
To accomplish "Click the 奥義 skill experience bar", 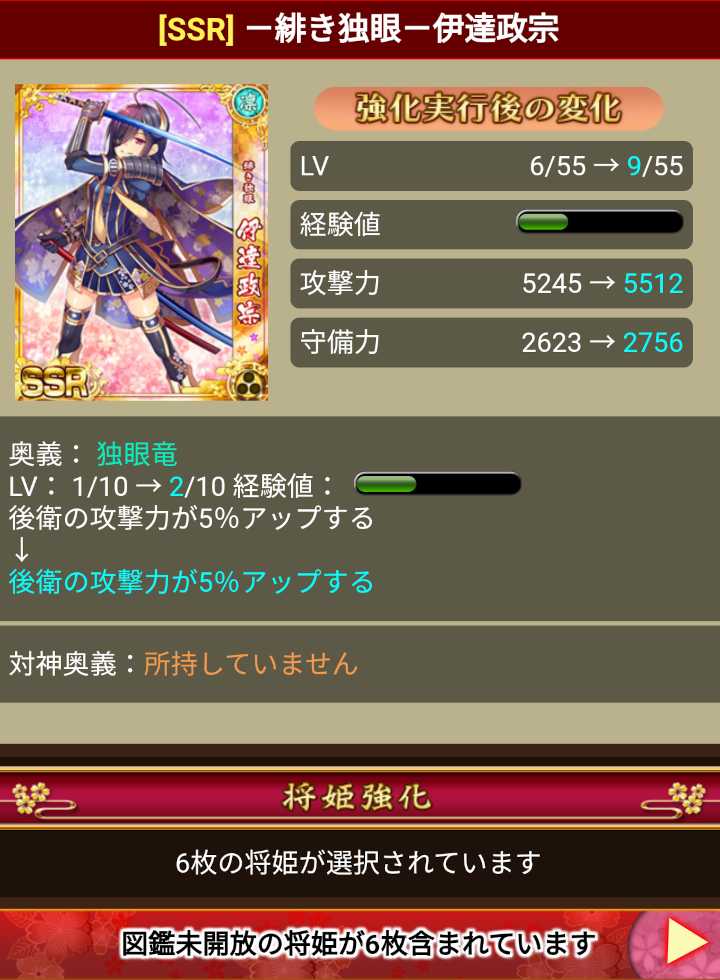I will tap(438, 484).
